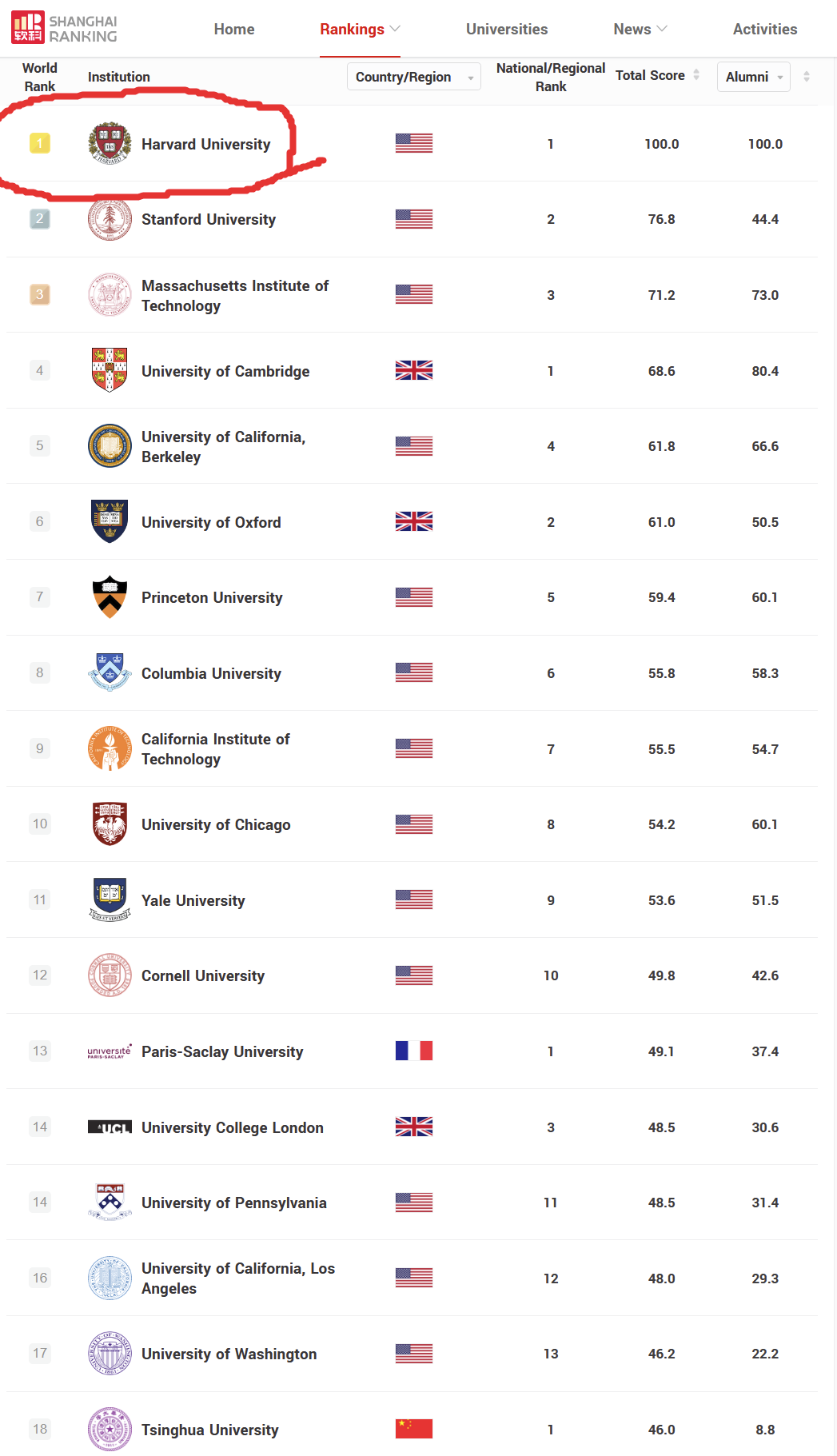Click the UCL black logo
837x1456 pixels.
tap(110, 1127)
